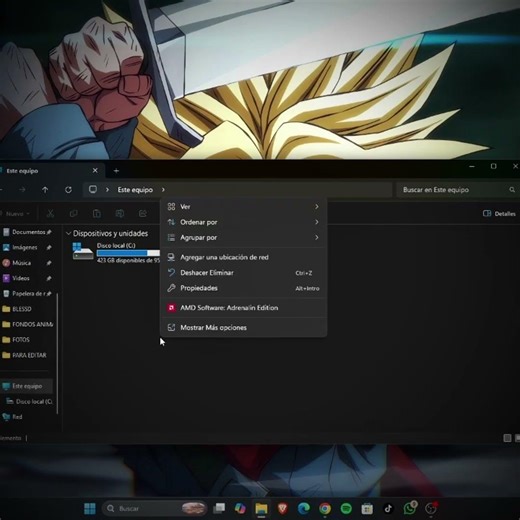Click the magnifier icon in the search box
520x520 pixels.
(512, 190)
